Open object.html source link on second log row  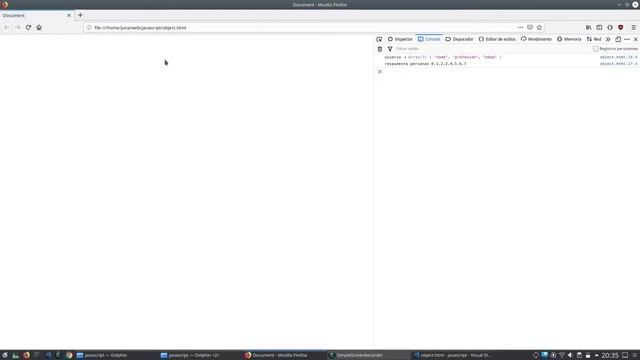click(618, 64)
